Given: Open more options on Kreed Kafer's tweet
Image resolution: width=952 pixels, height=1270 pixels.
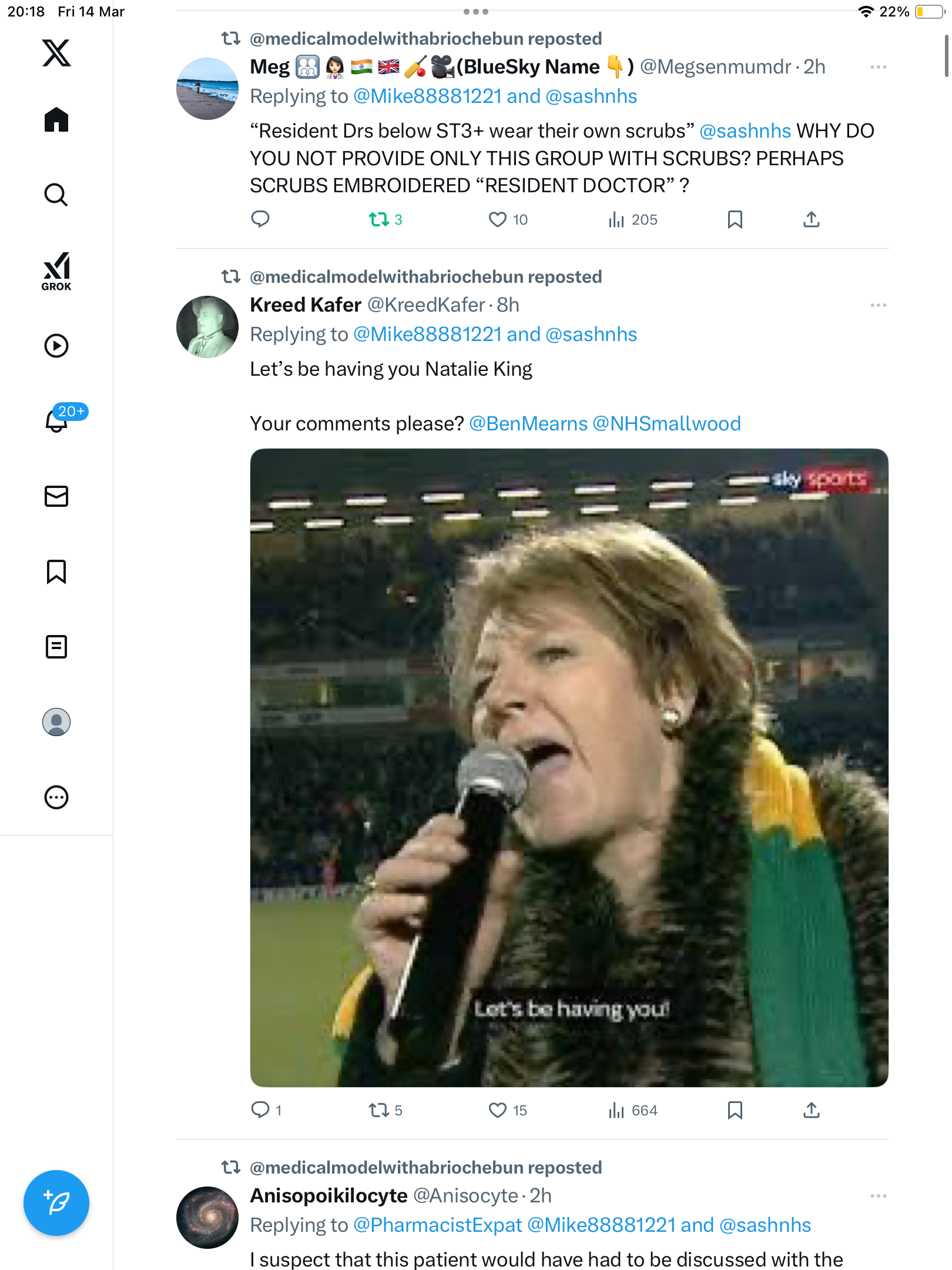Looking at the screenshot, I should (x=879, y=305).
